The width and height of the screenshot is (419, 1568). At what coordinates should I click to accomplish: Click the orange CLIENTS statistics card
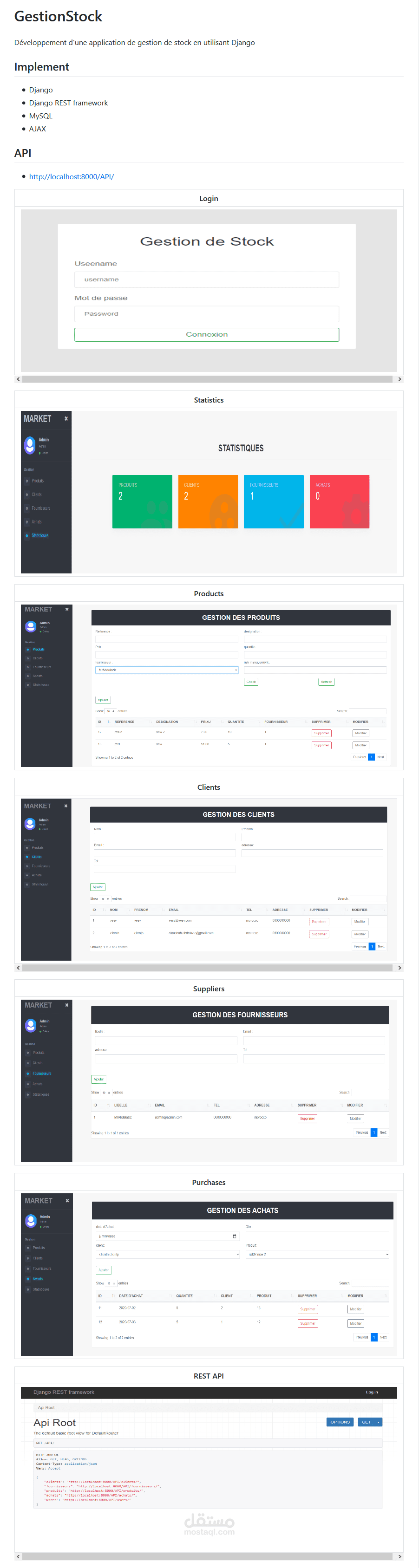point(208,501)
